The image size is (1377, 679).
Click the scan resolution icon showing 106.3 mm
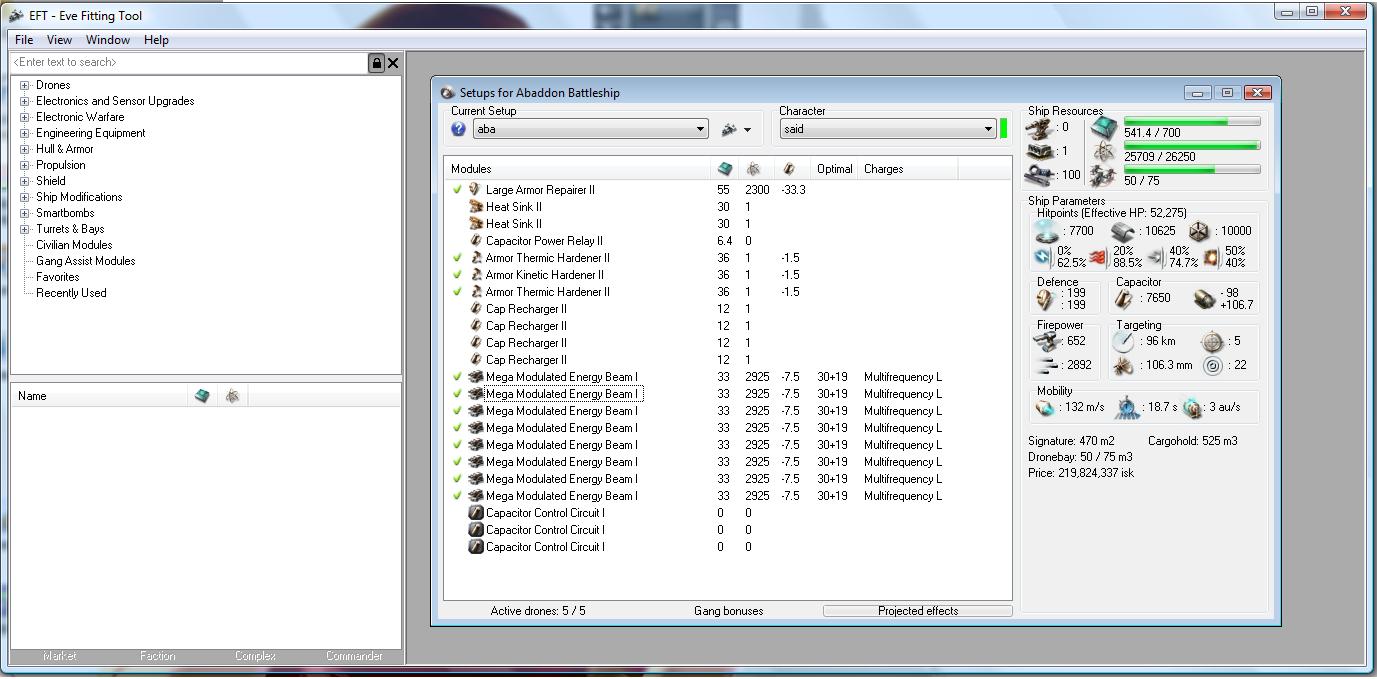pos(1125,365)
